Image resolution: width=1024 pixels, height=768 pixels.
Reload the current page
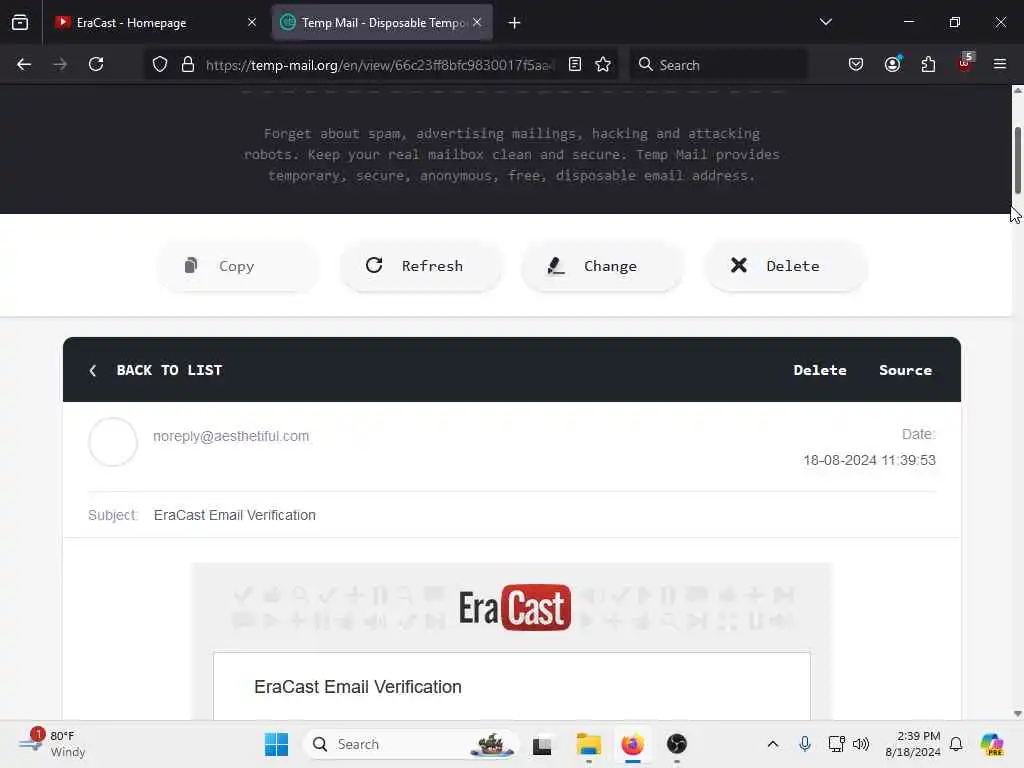pos(96,65)
